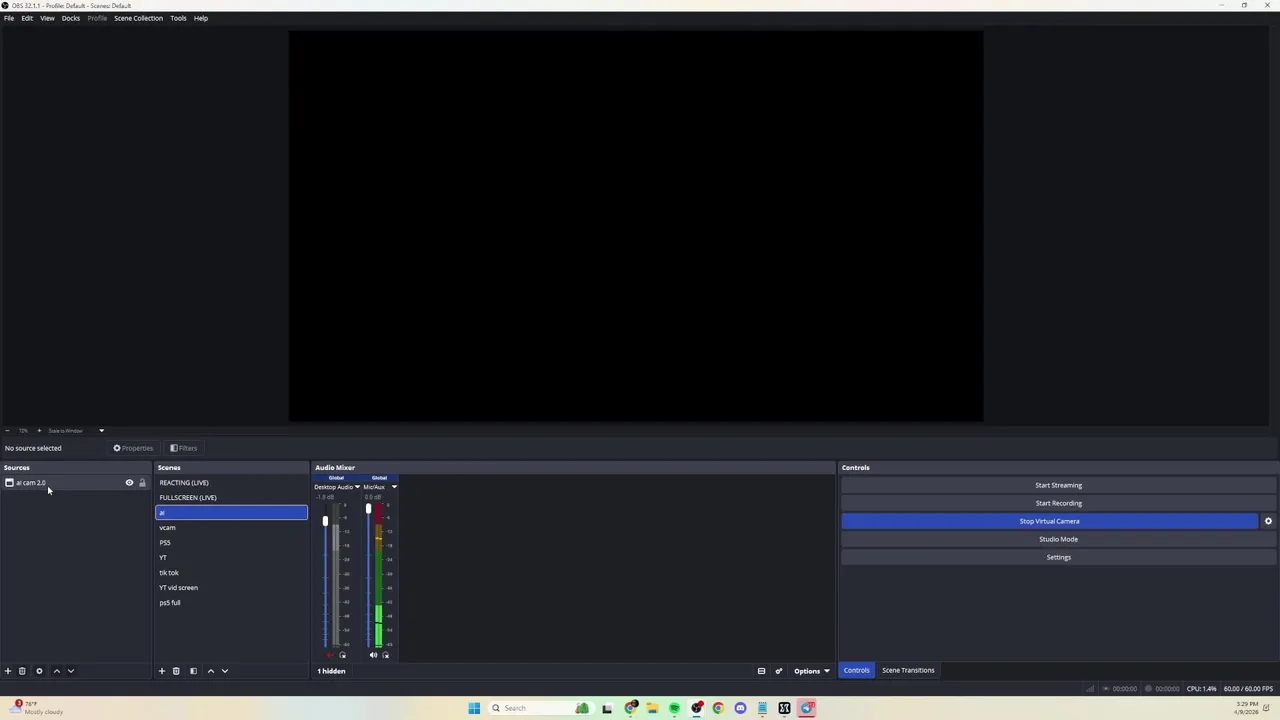The width and height of the screenshot is (1280, 720).
Task: Toggle visibility eye of ai cam 2.0
Action: (129, 483)
